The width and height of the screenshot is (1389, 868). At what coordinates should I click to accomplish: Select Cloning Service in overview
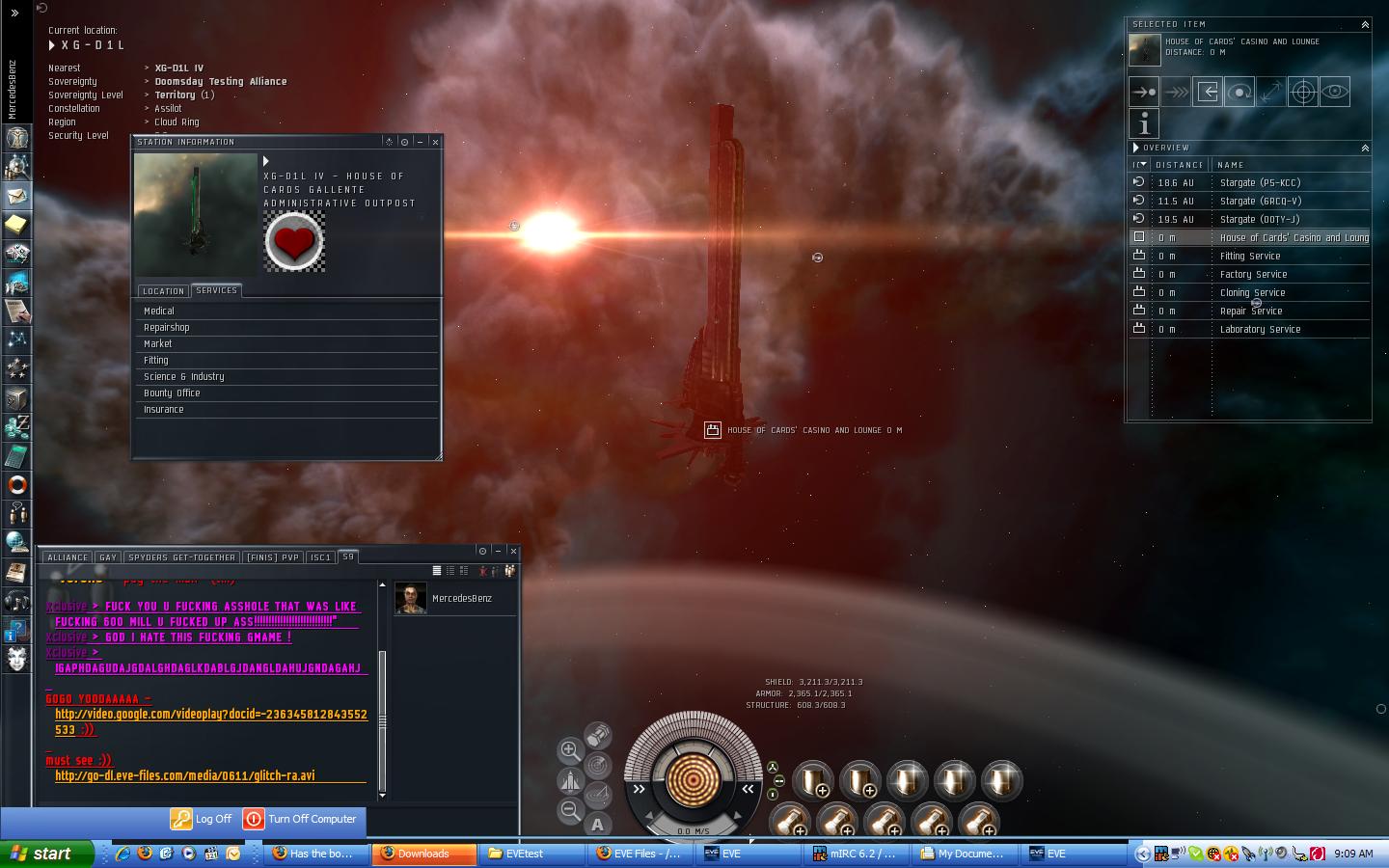[x=1250, y=292]
